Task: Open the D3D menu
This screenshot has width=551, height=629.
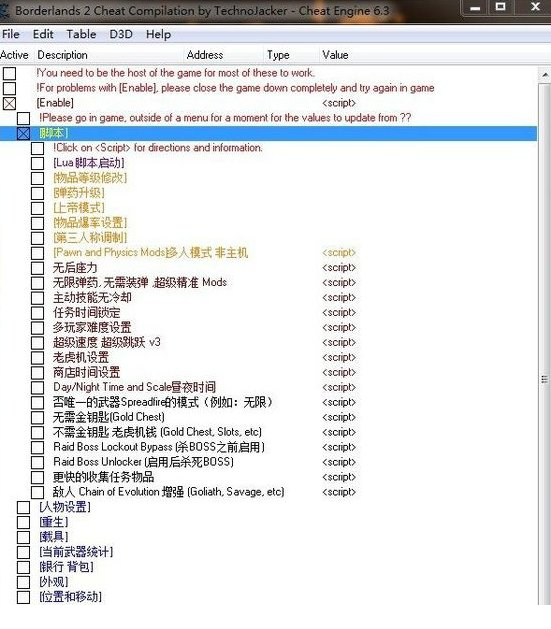Action: point(121,34)
